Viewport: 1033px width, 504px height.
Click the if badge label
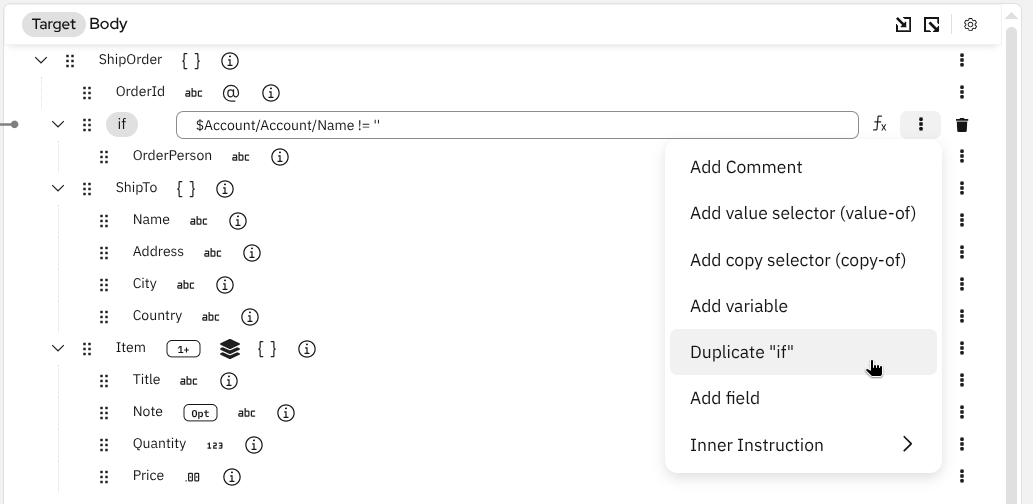click(x=122, y=124)
